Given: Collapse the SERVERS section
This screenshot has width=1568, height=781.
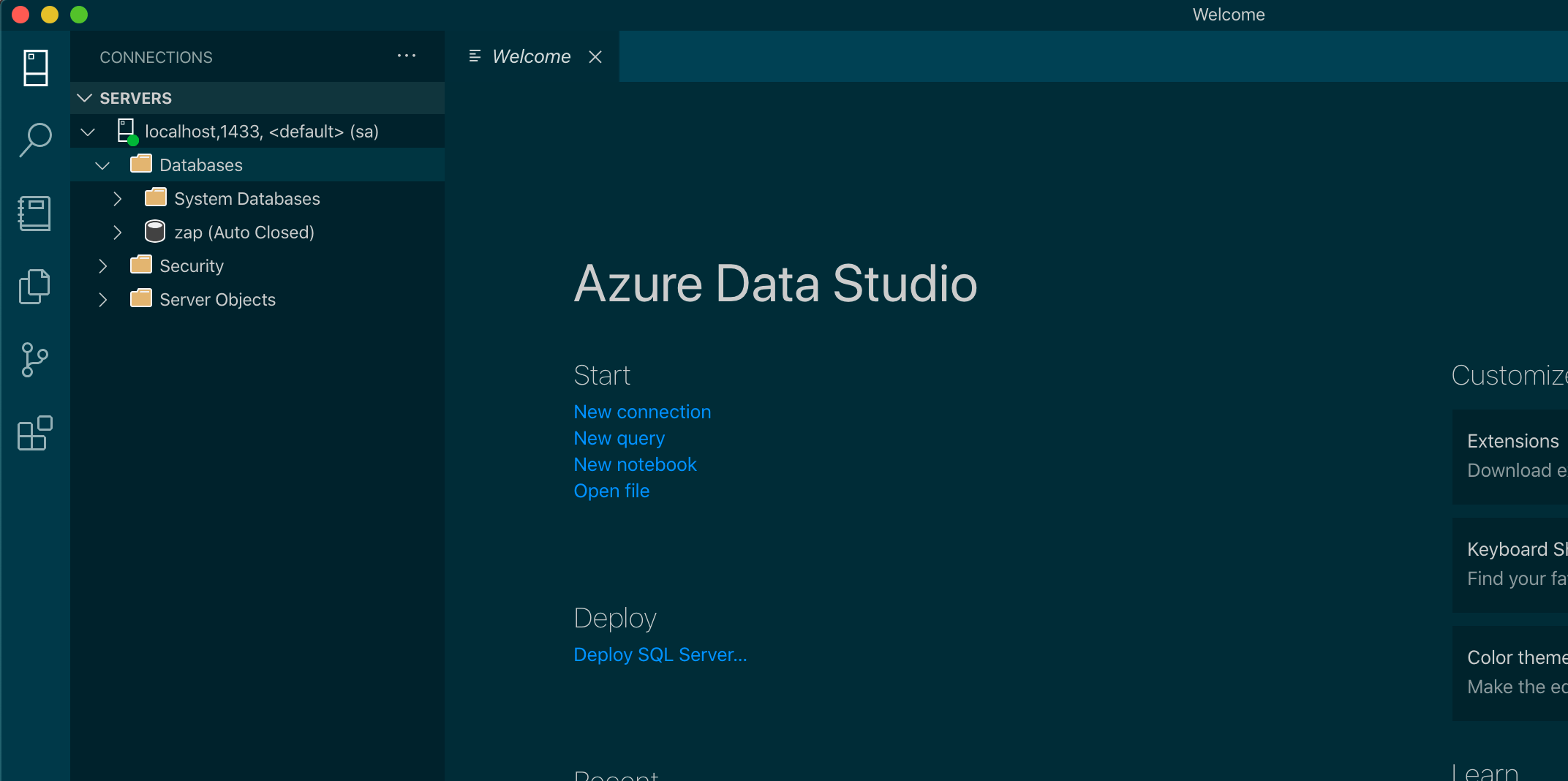Looking at the screenshot, I should point(85,98).
